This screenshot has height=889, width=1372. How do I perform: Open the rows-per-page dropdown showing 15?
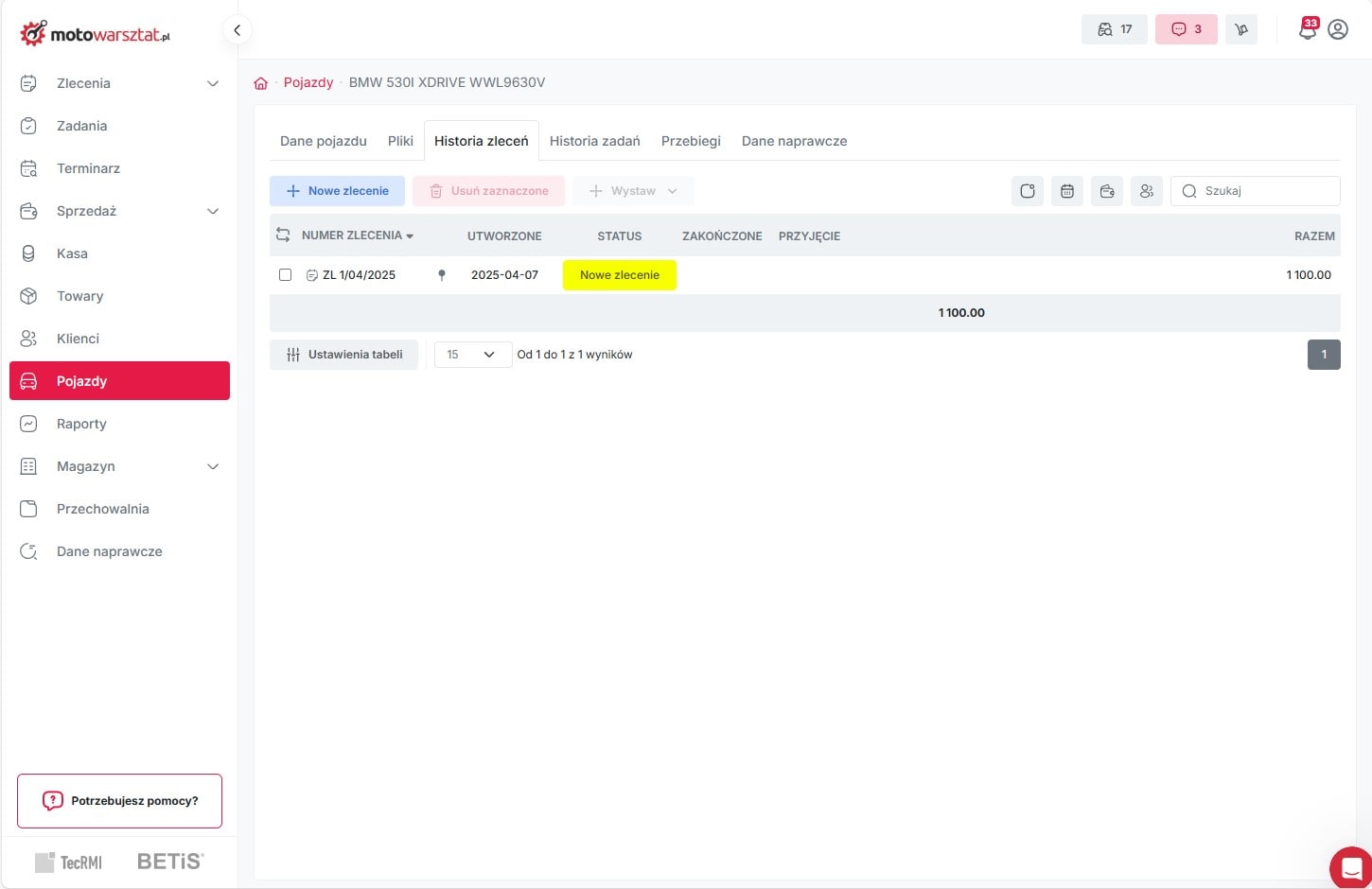pyautogui.click(x=472, y=355)
